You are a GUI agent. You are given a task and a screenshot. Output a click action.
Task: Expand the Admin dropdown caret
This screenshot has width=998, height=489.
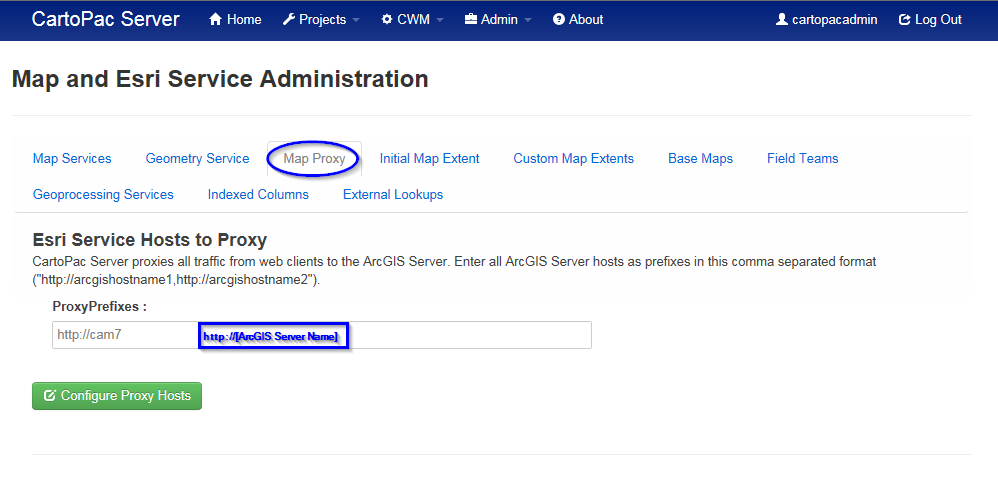click(x=528, y=21)
